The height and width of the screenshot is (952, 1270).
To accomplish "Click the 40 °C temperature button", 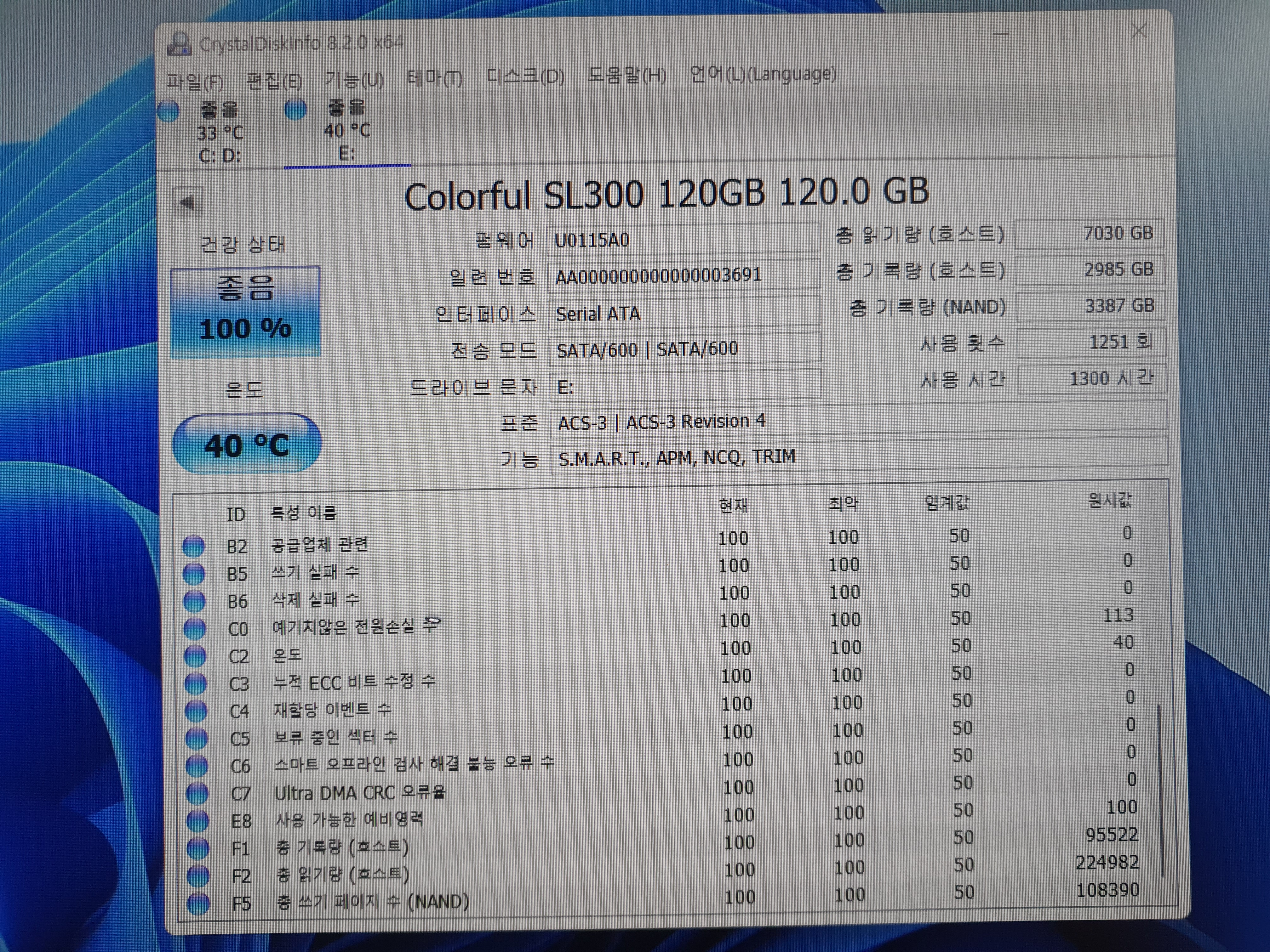I will click(x=247, y=444).
